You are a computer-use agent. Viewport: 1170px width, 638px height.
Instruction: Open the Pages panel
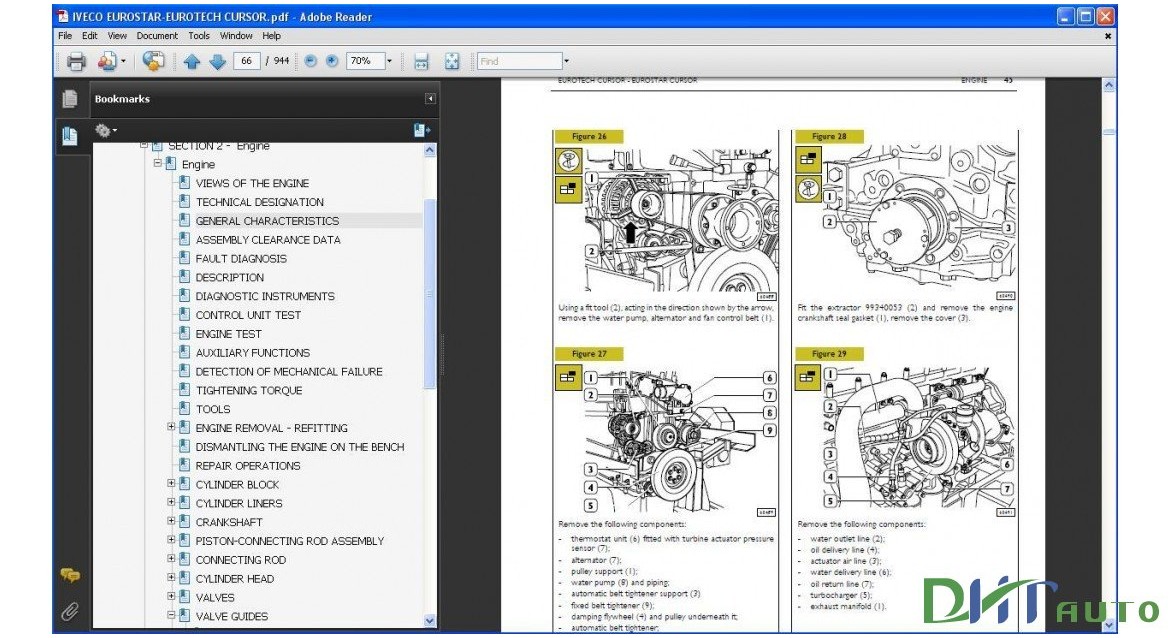(69, 98)
